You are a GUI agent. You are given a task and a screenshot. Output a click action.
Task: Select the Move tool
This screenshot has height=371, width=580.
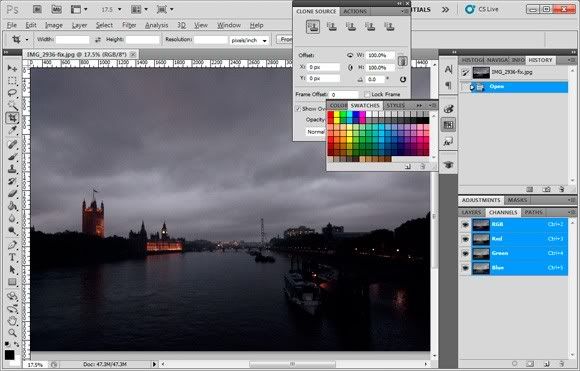pos(12,68)
